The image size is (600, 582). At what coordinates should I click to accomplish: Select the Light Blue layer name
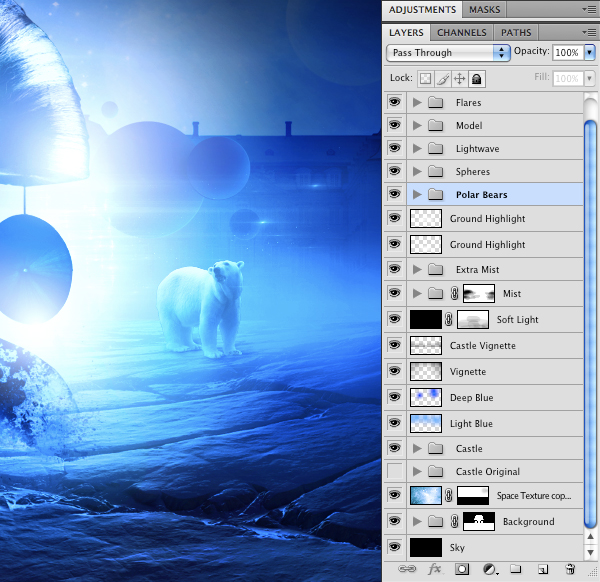[x=471, y=424]
